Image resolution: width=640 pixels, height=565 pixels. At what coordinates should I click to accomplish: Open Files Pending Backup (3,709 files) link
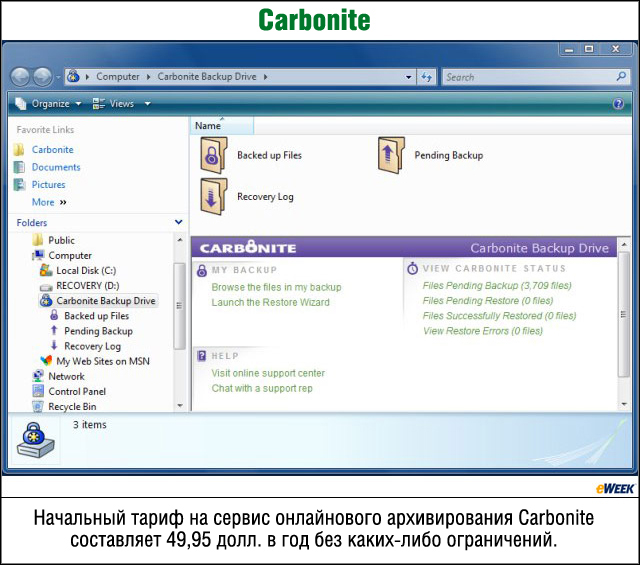pyautogui.click(x=497, y=285)
